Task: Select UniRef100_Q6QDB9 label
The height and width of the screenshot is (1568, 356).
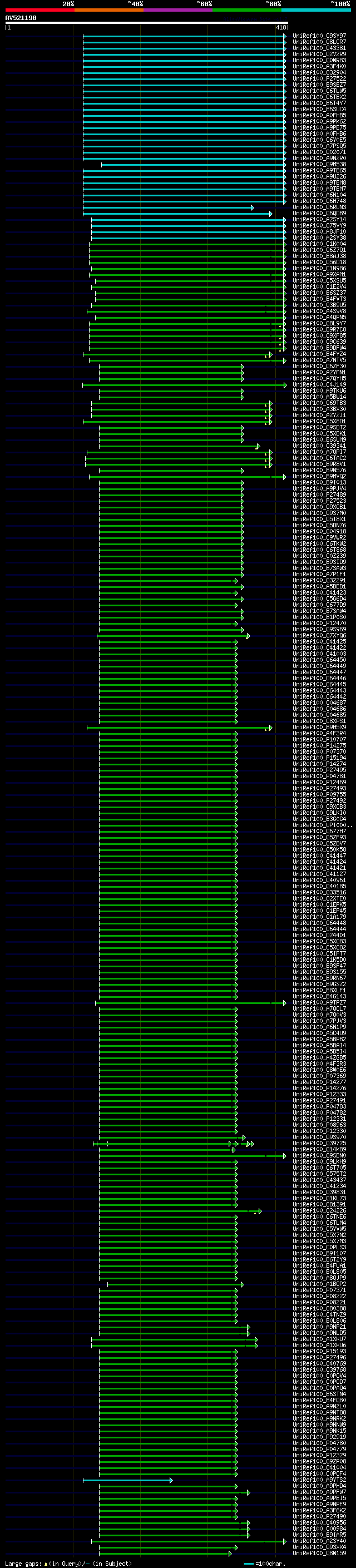Action: (x=319, y=213)
